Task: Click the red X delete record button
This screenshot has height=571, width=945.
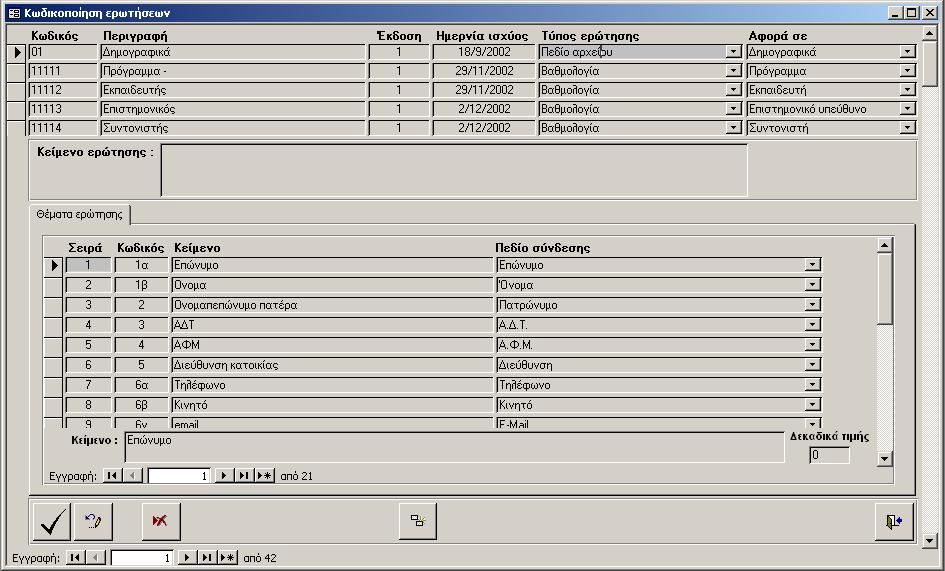Action: [x=160, y=521]
